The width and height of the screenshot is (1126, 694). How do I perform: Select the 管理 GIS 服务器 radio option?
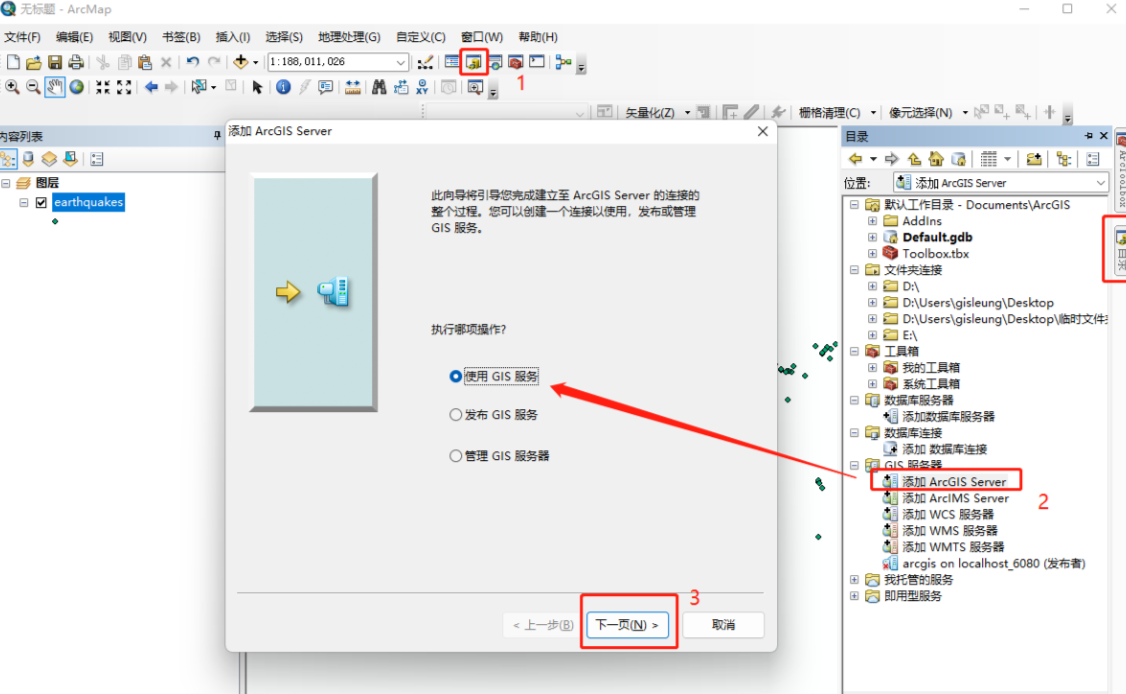(455, 455)
